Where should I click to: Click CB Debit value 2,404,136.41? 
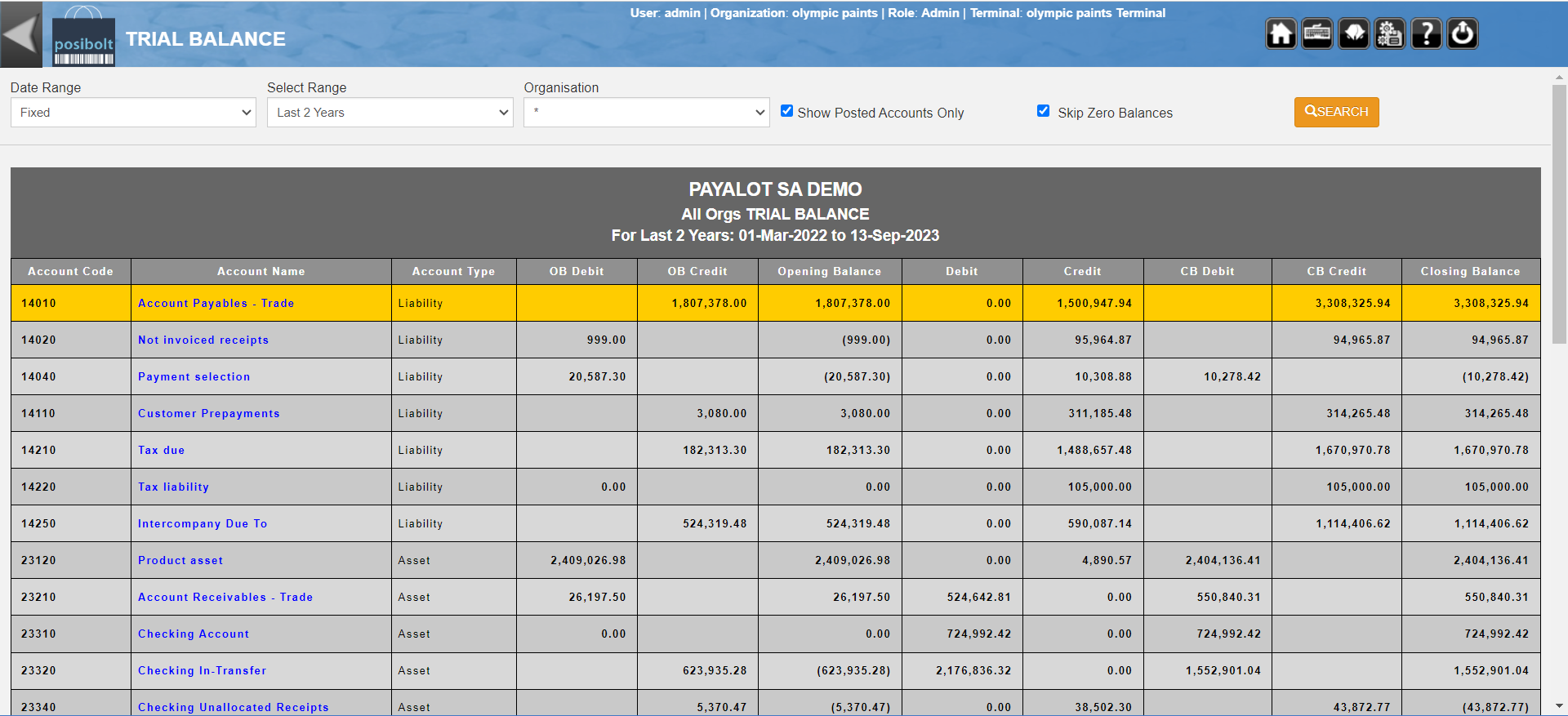pos(1223,560)
